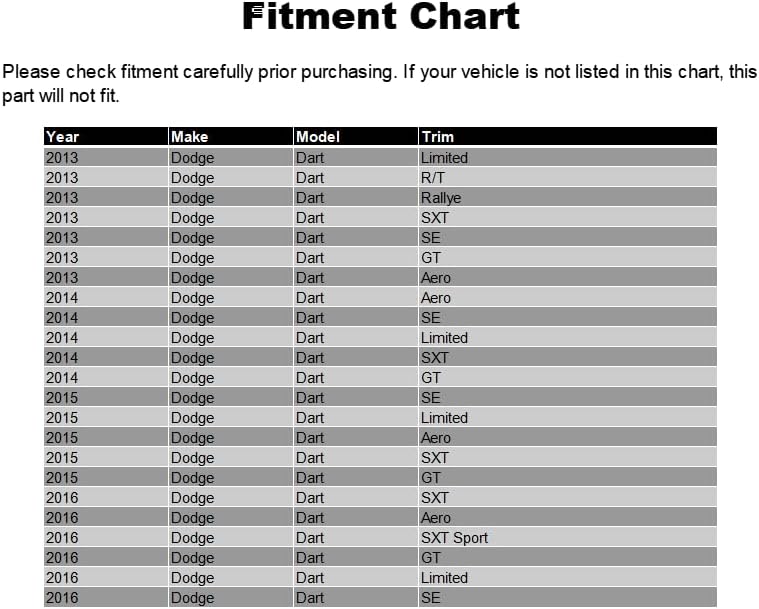Click the Year column header
Screen dimensions: 759x609
(106, 137)
